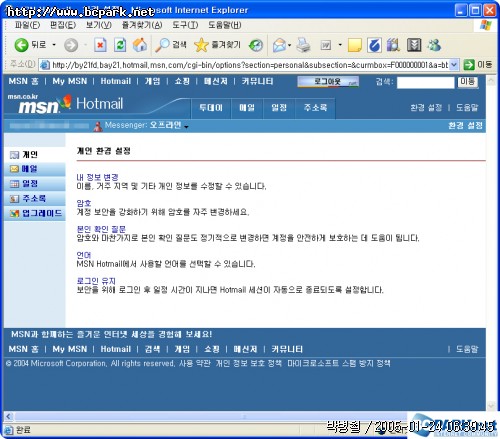
Task: Open the Messenger 오프라인 status dropdown
Action: [x=186, y=127]
